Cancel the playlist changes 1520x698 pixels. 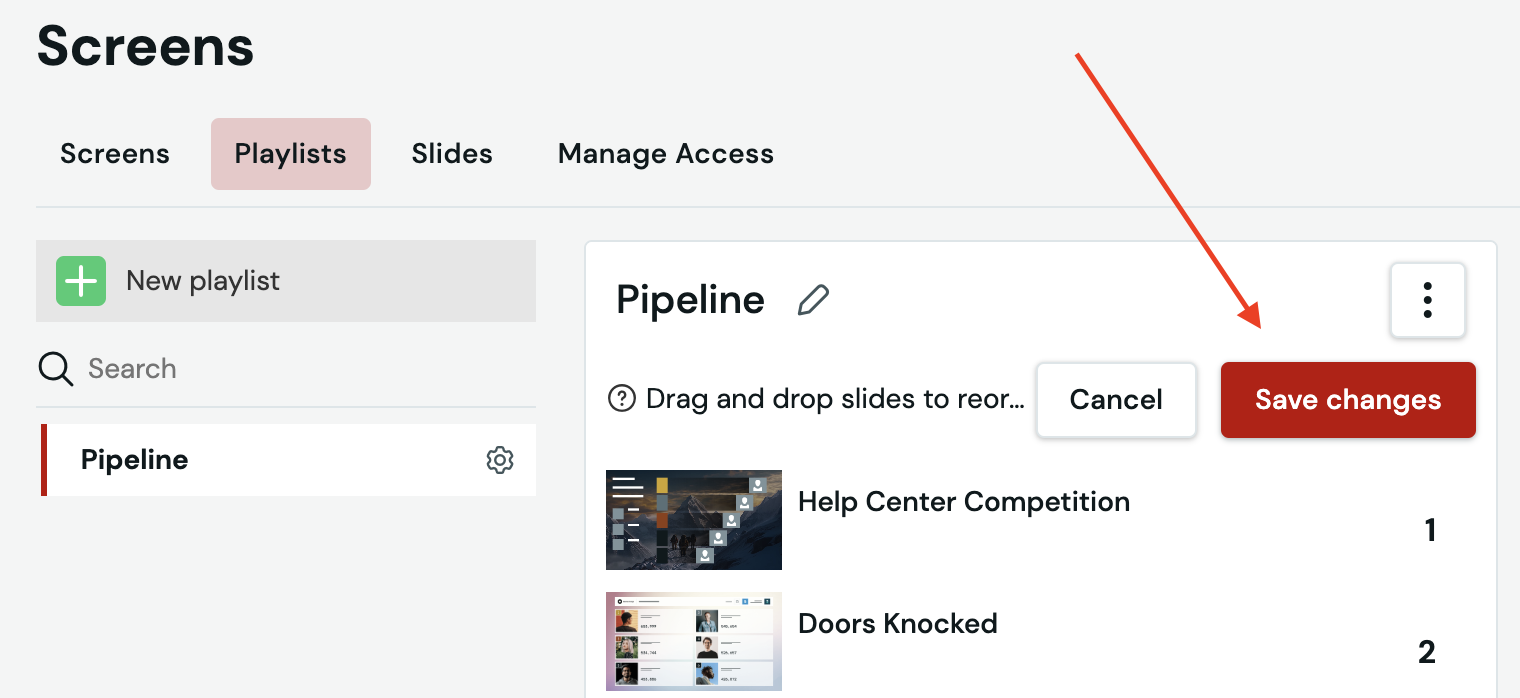point(1116,400)
